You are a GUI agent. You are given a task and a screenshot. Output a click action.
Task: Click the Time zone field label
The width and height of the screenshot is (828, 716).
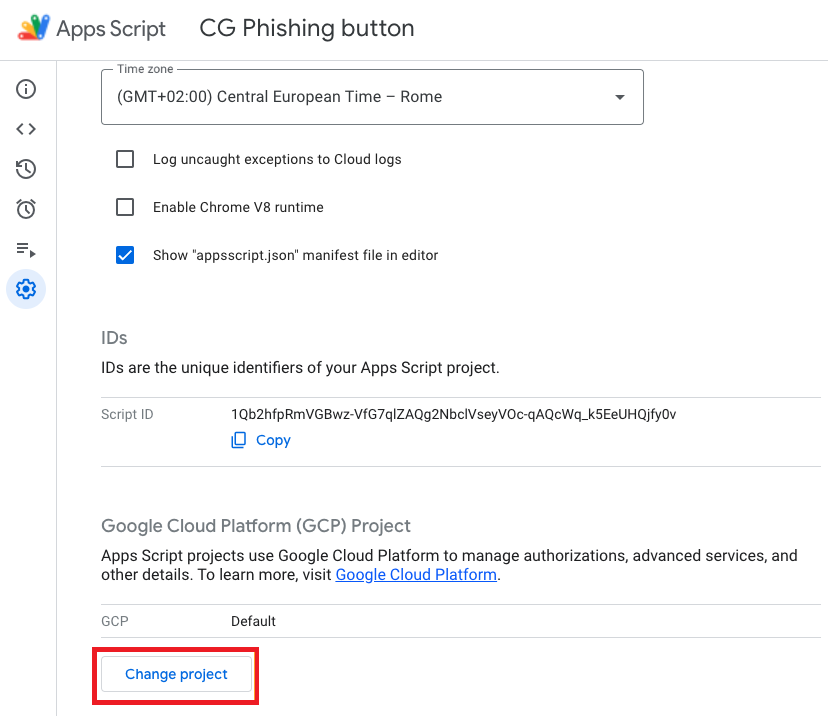click(145, 69)
